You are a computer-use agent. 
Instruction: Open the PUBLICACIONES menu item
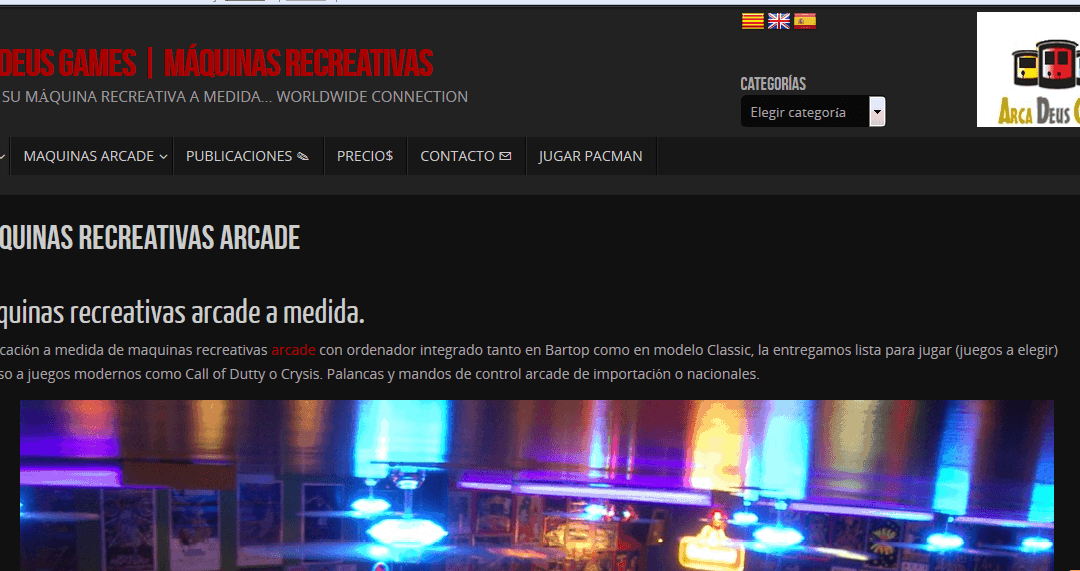[248, 156]
